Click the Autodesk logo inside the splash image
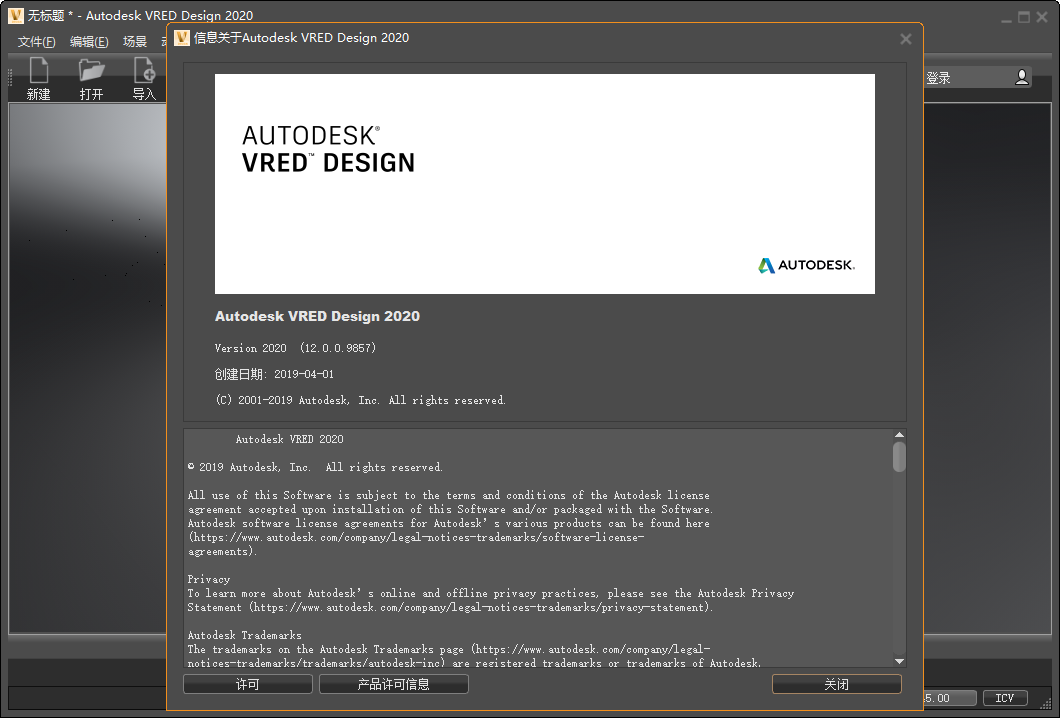The image size is (1060, 718). pyautogui.click(x=805, y=265)
